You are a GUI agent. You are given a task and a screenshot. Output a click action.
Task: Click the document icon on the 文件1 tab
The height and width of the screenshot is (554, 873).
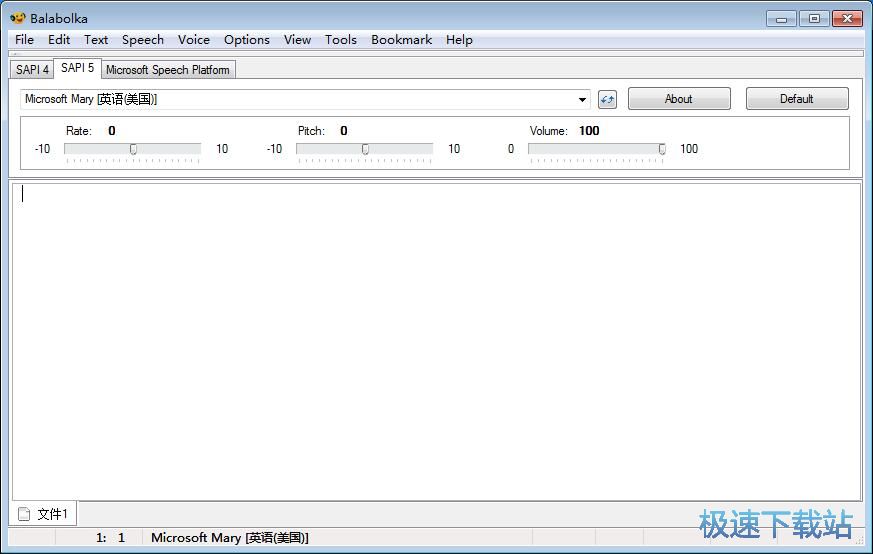[24, 514]
